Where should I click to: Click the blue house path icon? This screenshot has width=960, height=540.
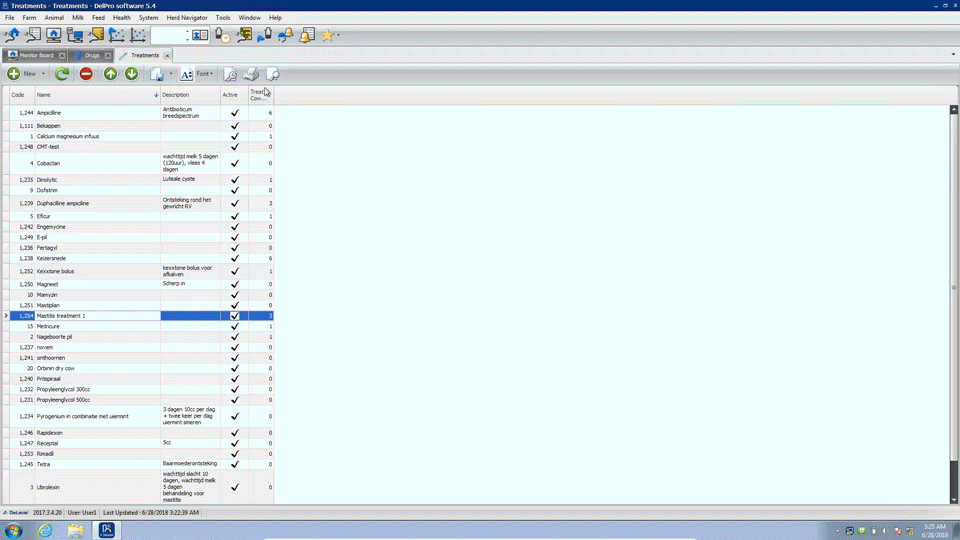[x=12, y=35]
